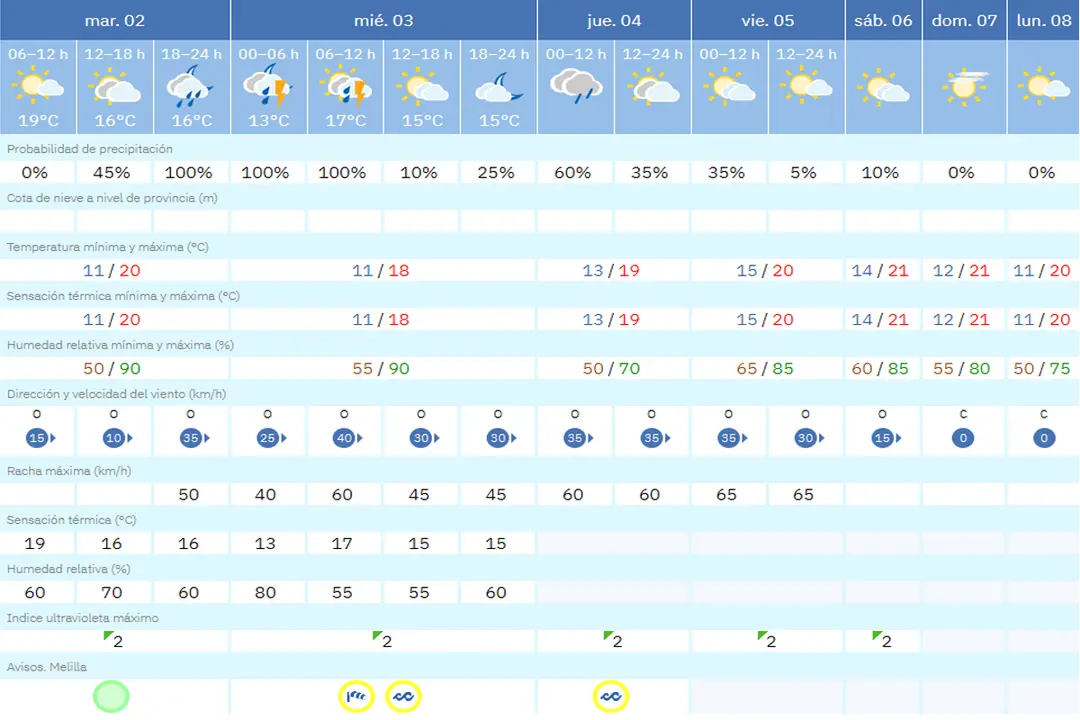Click the '14 / 21' temperature range for sáb. 06

coord(880,270)
